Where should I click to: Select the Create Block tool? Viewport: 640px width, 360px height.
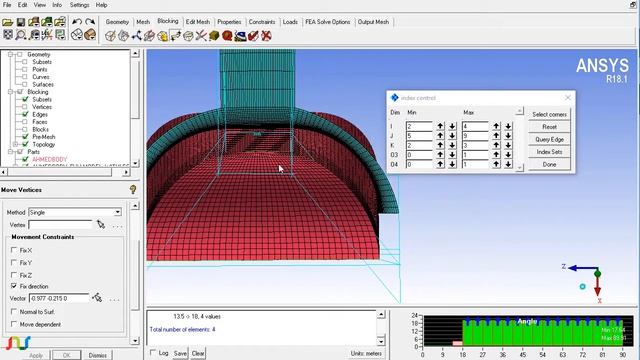tap(110, 36)
